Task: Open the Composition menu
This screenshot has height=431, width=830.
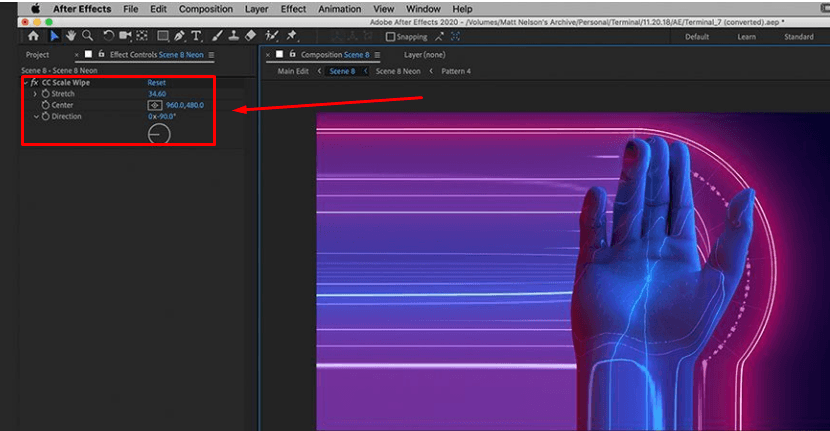Action: pyautogui.click(x=206, y=9)
